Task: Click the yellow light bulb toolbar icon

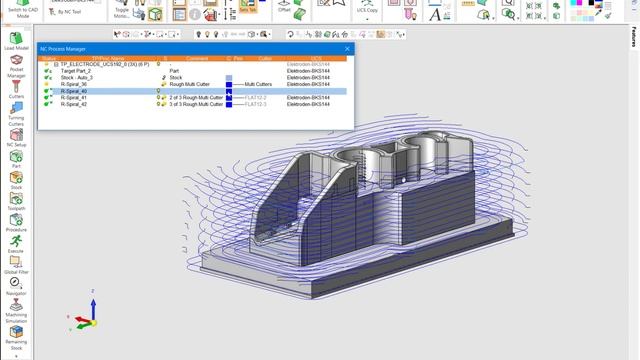Action: coord(207,34)
